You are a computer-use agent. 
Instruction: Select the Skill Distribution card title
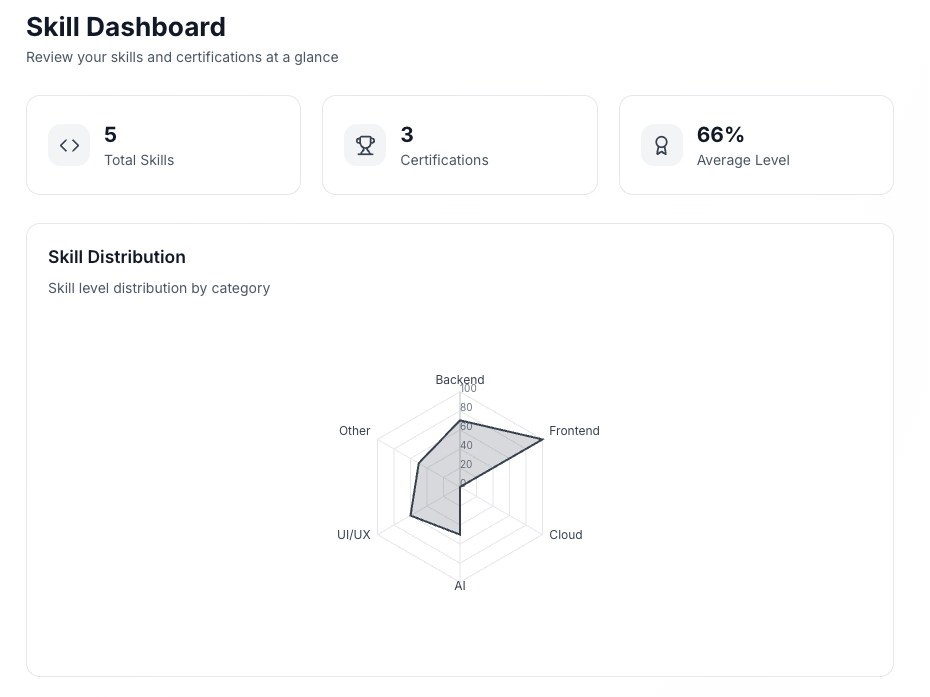(x=117, y=257)
